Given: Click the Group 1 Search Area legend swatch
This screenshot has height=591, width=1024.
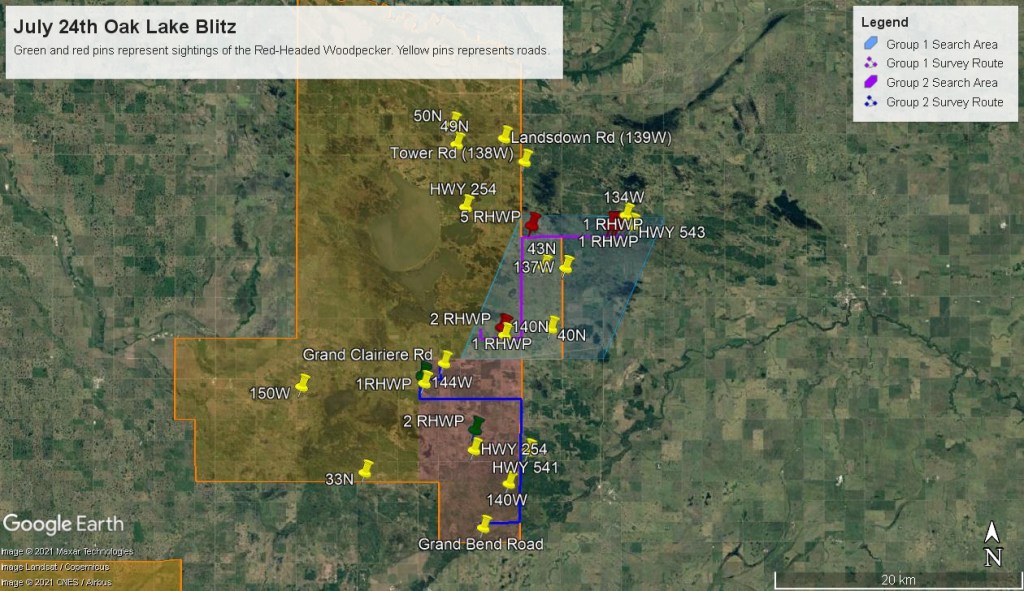Looking at the screenshot, I should (870, 45).
